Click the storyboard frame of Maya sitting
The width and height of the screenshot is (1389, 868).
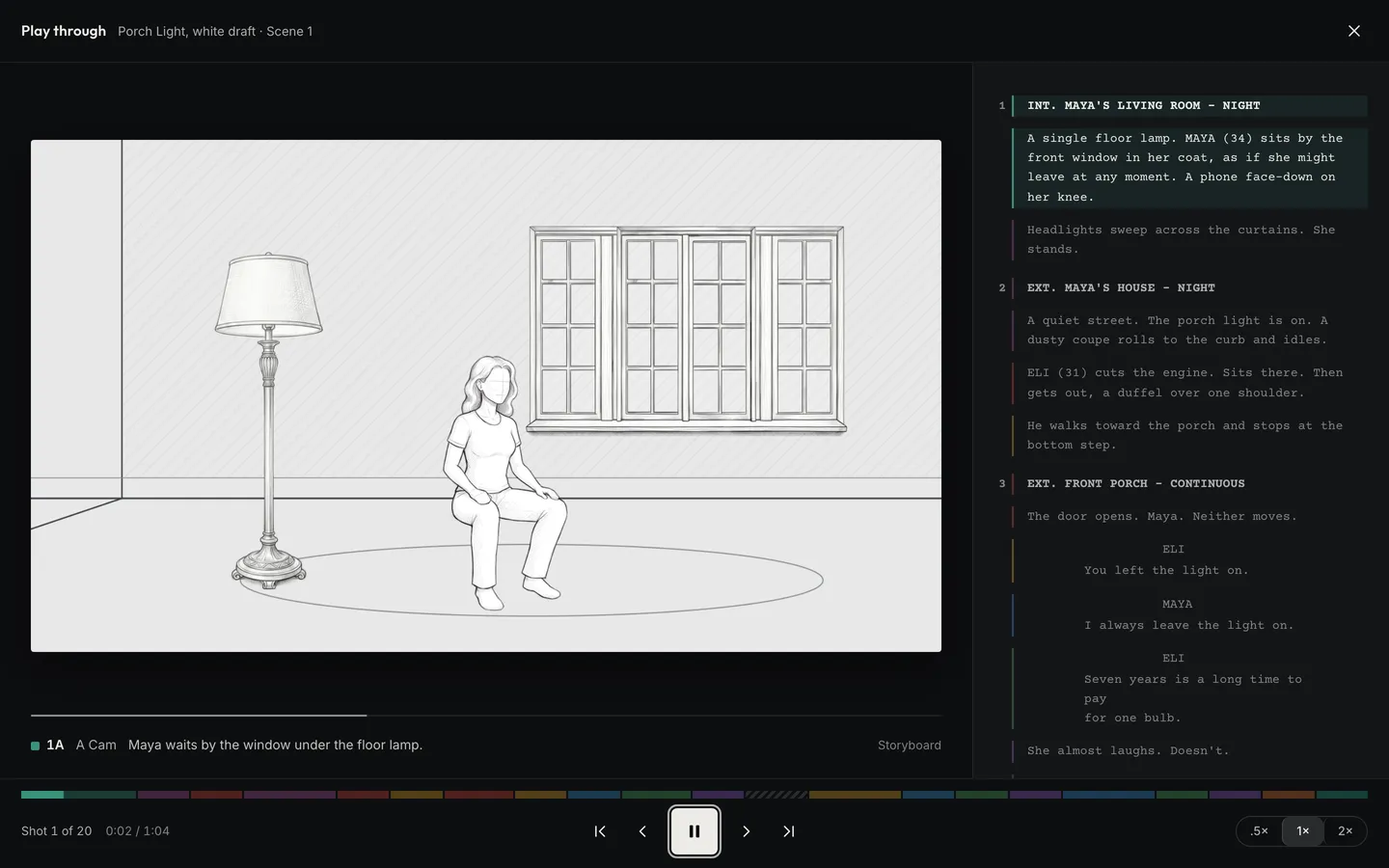click(486, 395)
